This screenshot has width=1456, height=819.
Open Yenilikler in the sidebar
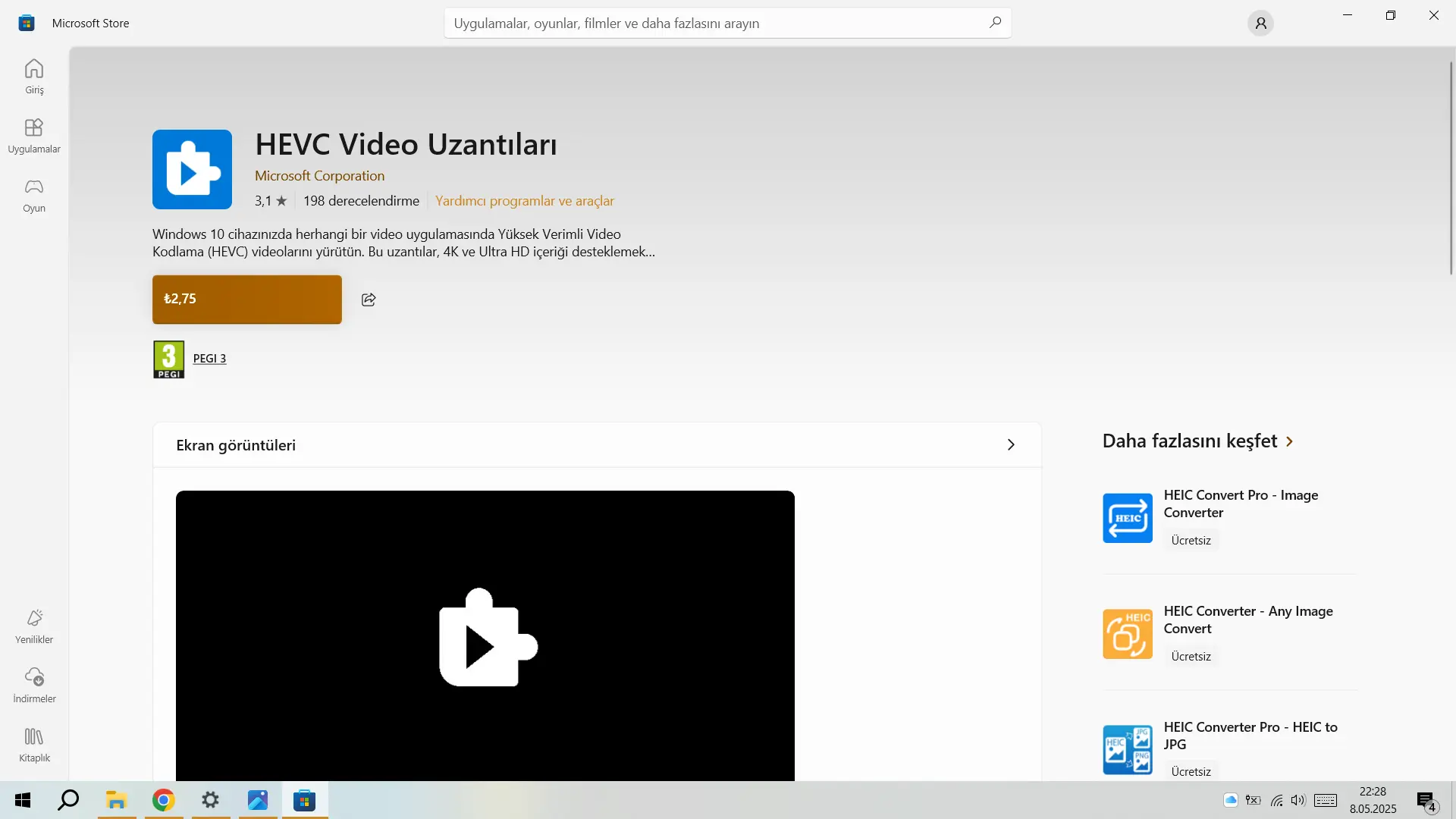[34, 627]
